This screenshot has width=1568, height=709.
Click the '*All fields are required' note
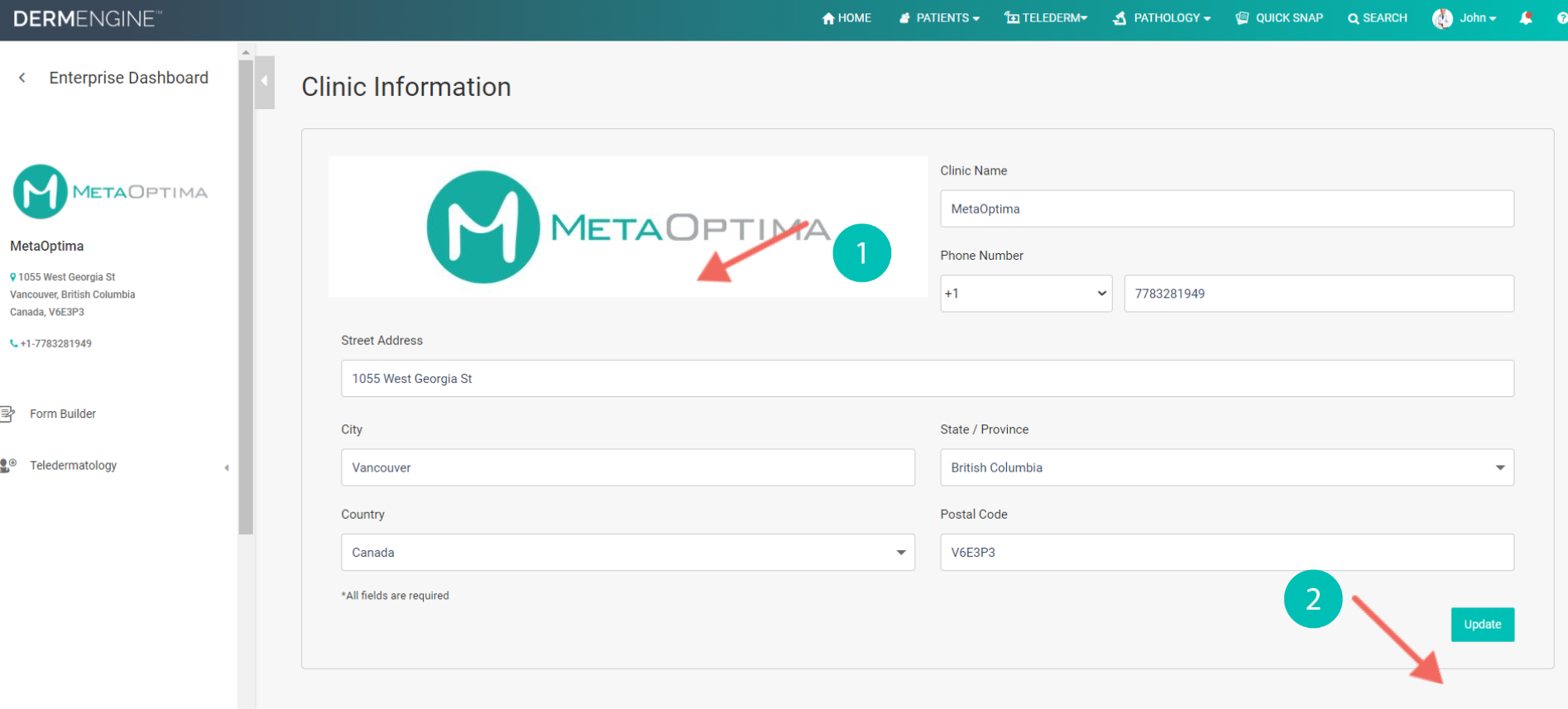click(x=396, y=596)
